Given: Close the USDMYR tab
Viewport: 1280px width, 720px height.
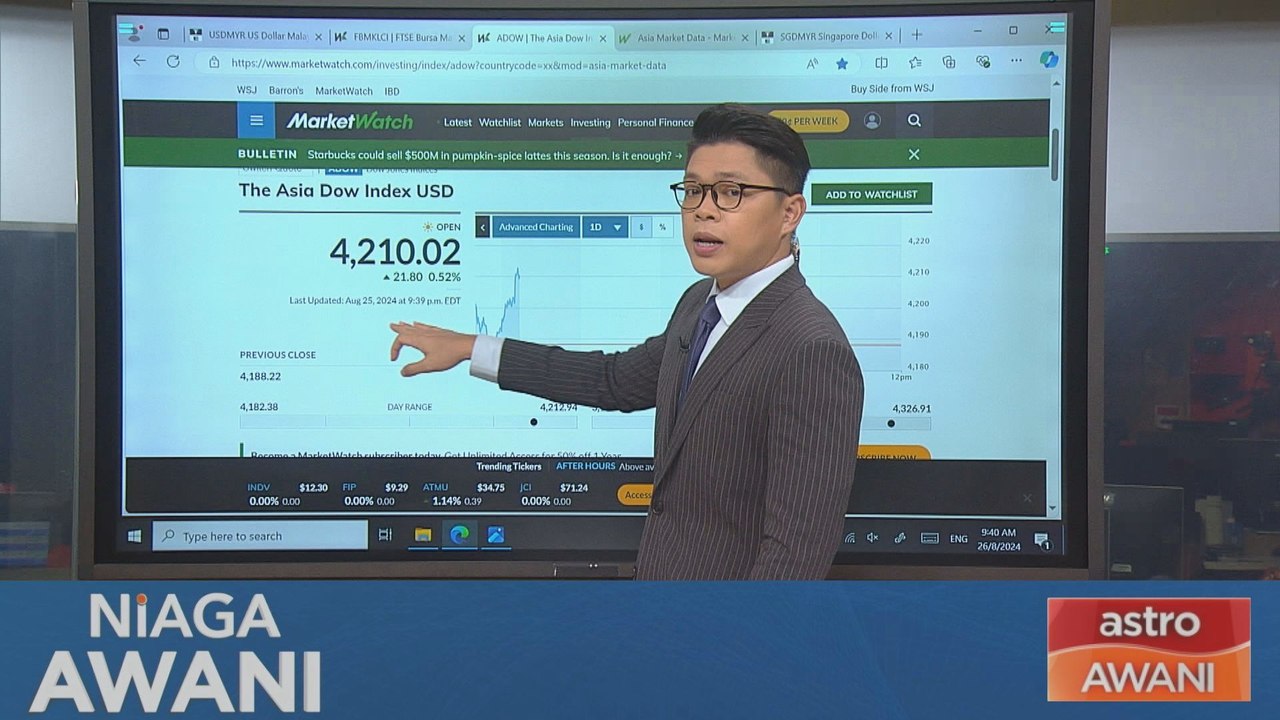Looking at the screenshot, I should tap(318, 37).
